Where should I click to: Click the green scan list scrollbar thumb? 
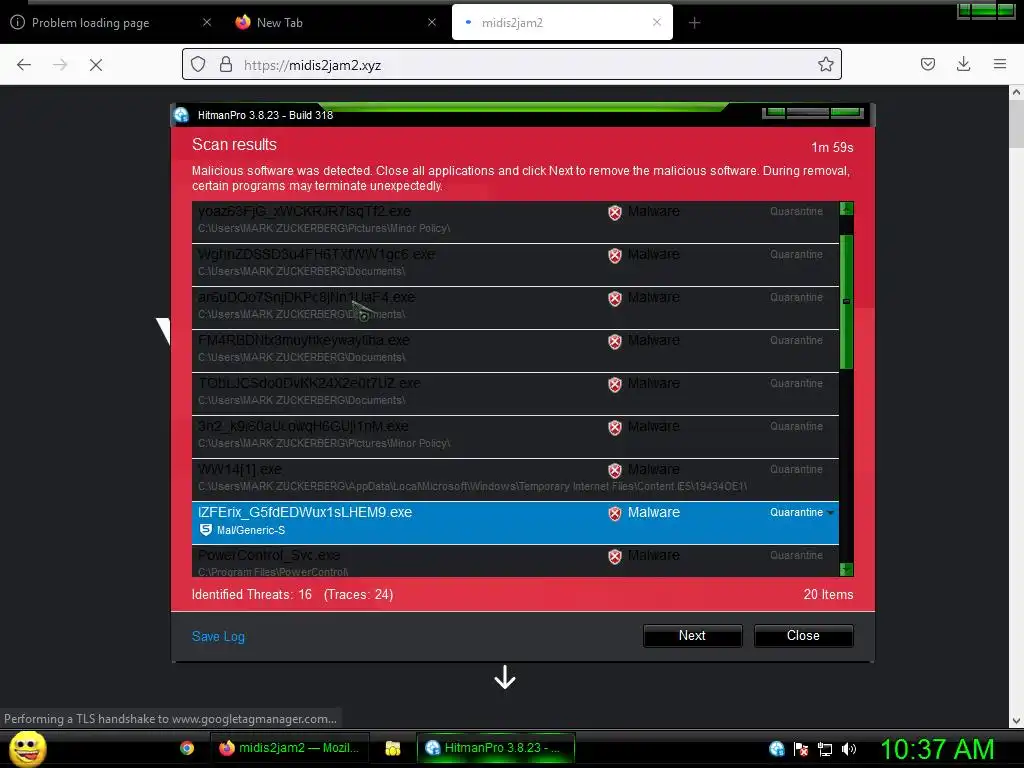click(x=846, y=302)
